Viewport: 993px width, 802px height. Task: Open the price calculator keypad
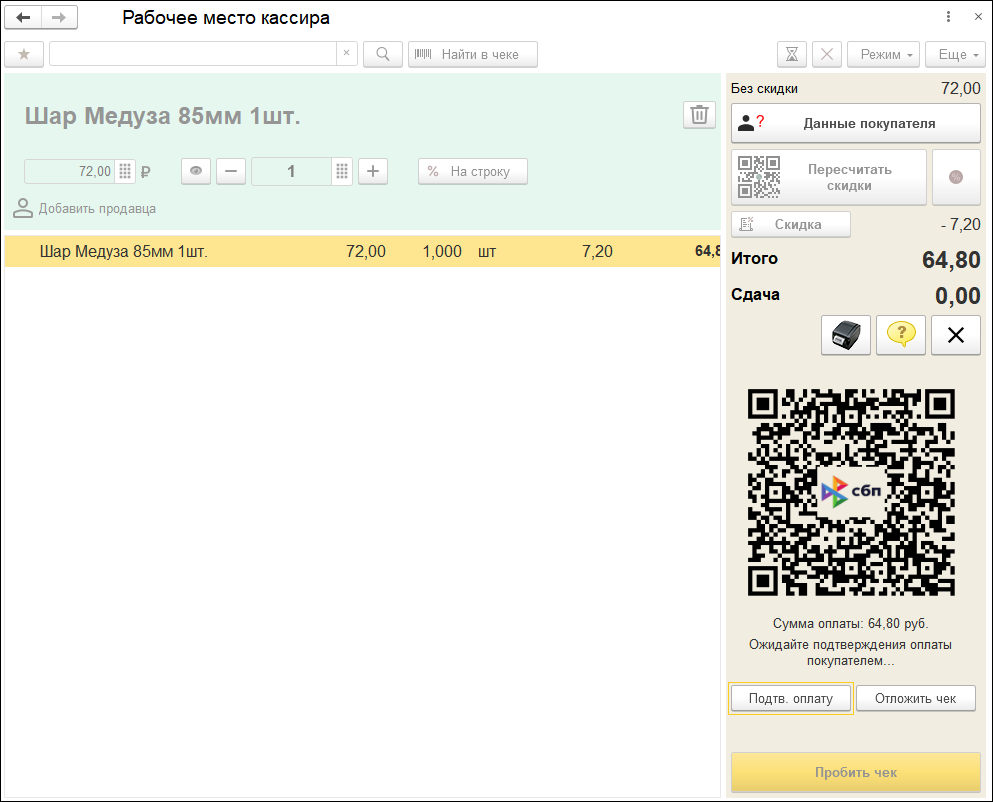point(125,172)
